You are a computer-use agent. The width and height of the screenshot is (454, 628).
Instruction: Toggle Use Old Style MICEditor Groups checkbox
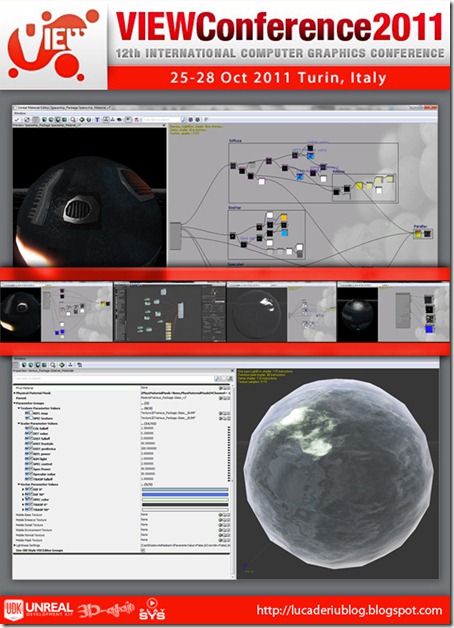[x=143, y=550]
